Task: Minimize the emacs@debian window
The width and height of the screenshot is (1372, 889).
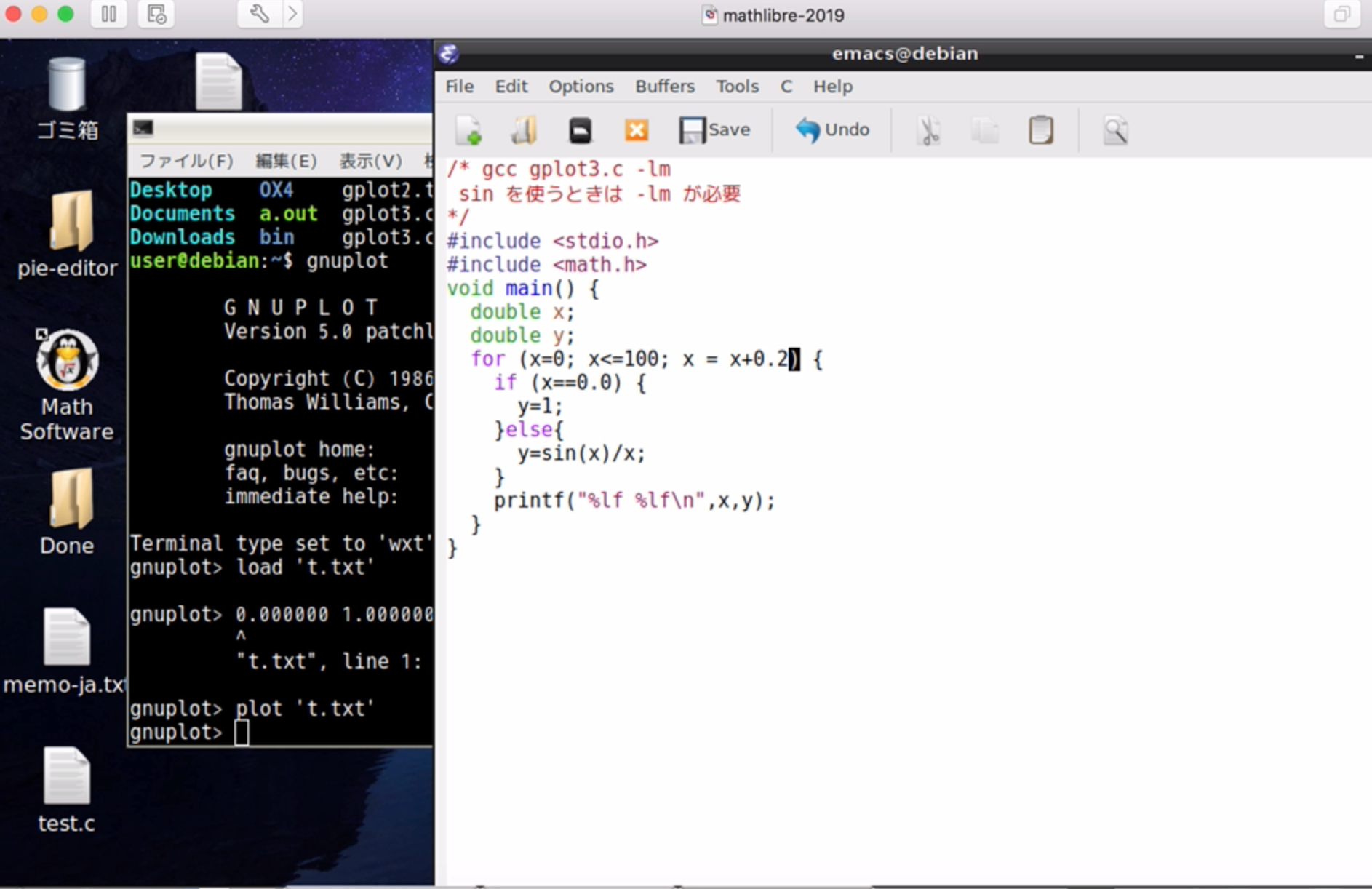Action: click(1358, 56)
